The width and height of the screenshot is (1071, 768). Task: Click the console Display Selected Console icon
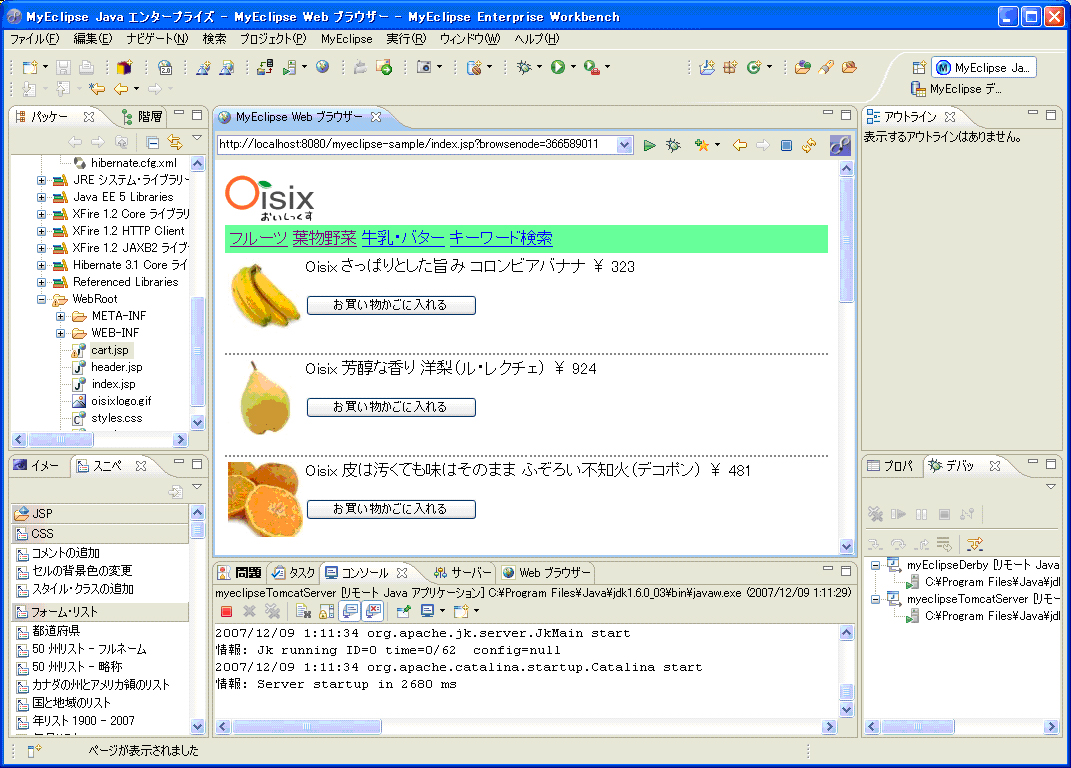coord(428,611)
